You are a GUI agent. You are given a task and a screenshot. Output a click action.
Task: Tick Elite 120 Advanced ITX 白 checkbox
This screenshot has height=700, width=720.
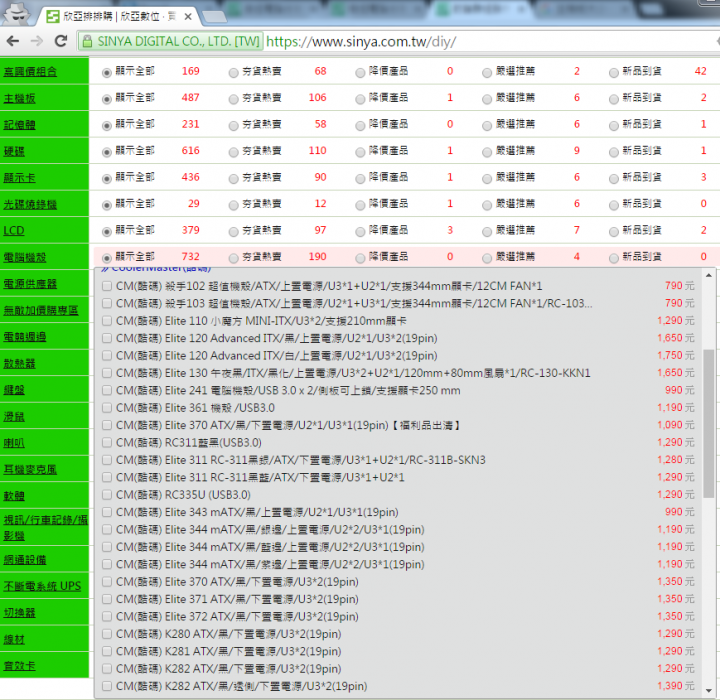[107, 356]
